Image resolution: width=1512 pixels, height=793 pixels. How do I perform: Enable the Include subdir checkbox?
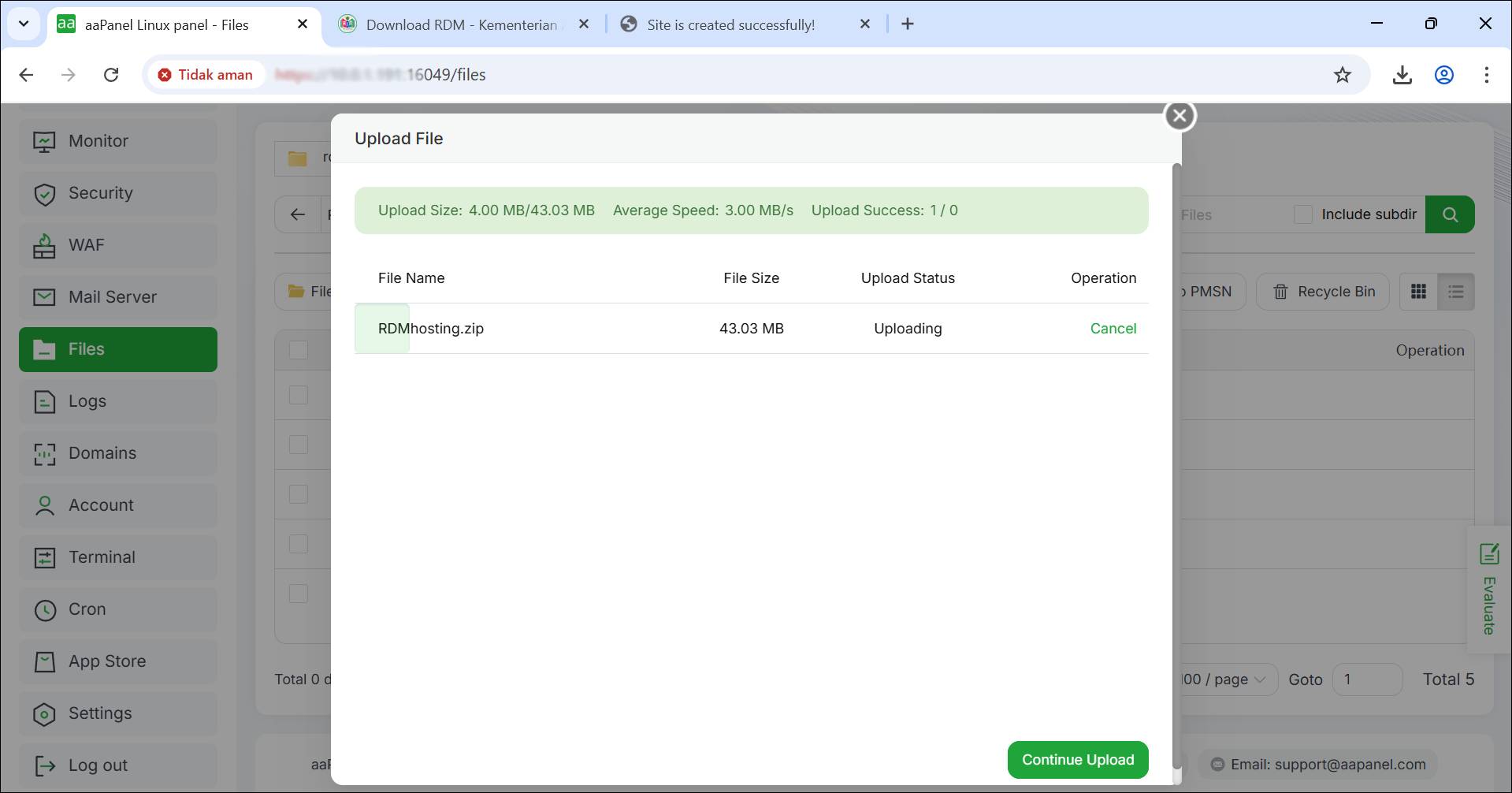click(x=1303, y=214)
